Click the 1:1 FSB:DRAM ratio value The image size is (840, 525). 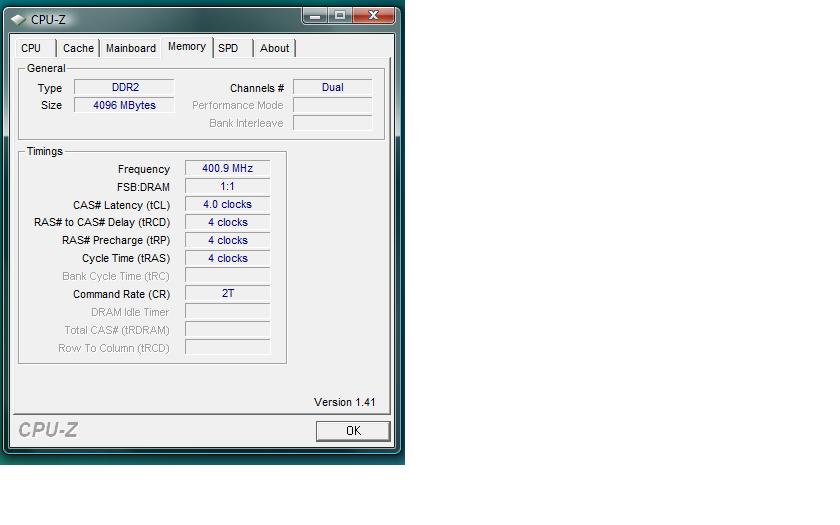pyautogui.click(x=228, y=186)
